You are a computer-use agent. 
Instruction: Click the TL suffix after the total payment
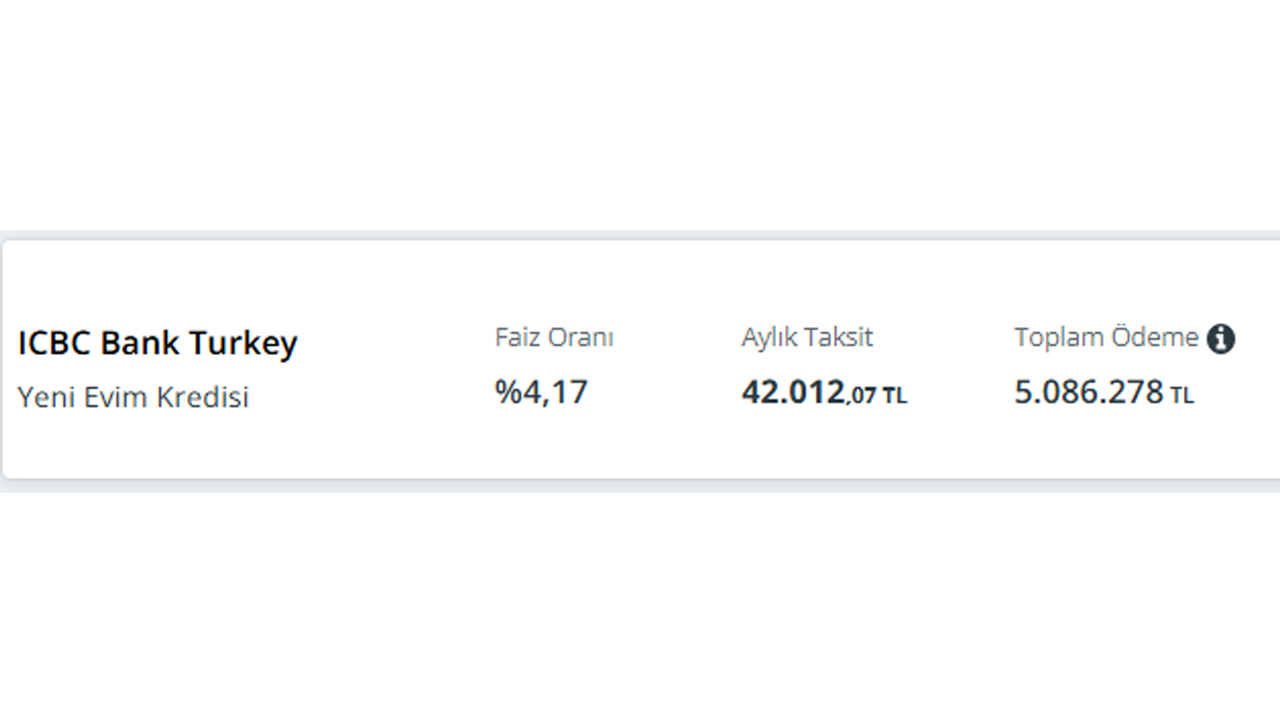[x=1182, y=396]
